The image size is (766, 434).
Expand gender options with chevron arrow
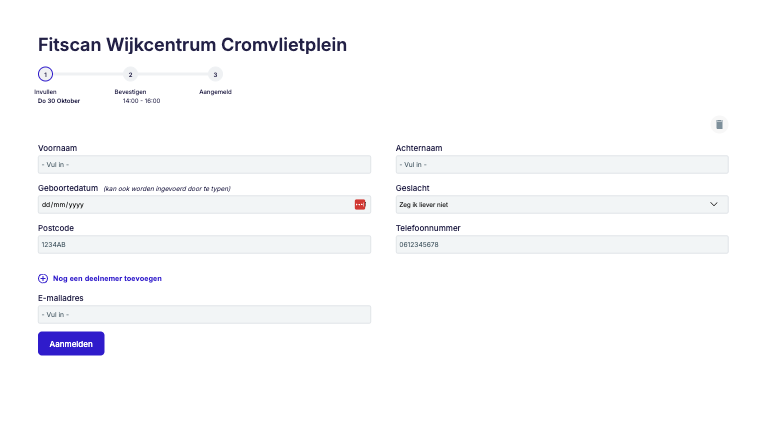(x=714, y=204)
